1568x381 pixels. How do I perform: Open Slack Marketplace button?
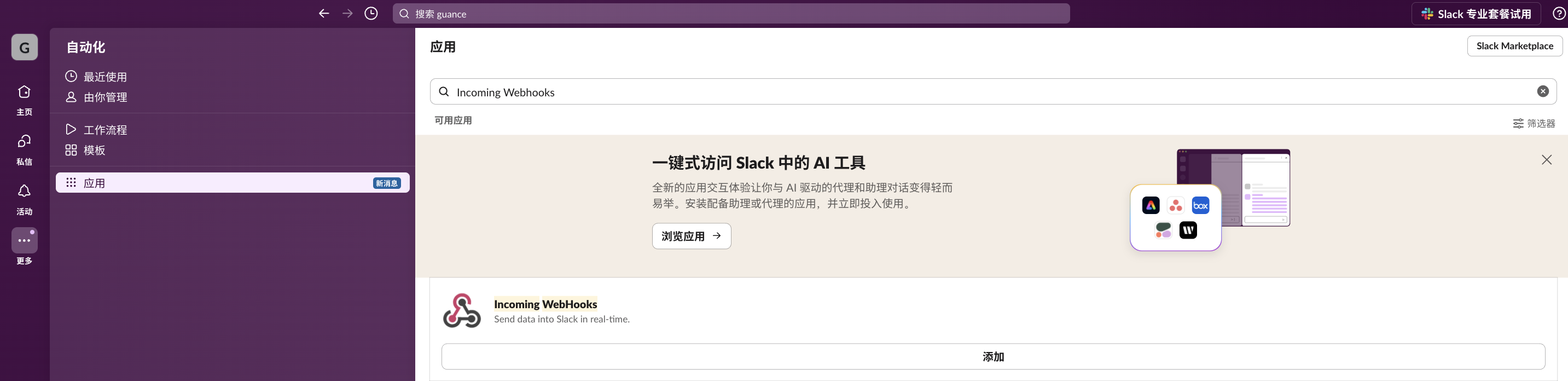pyautogui.click(x=1514, y=45)
